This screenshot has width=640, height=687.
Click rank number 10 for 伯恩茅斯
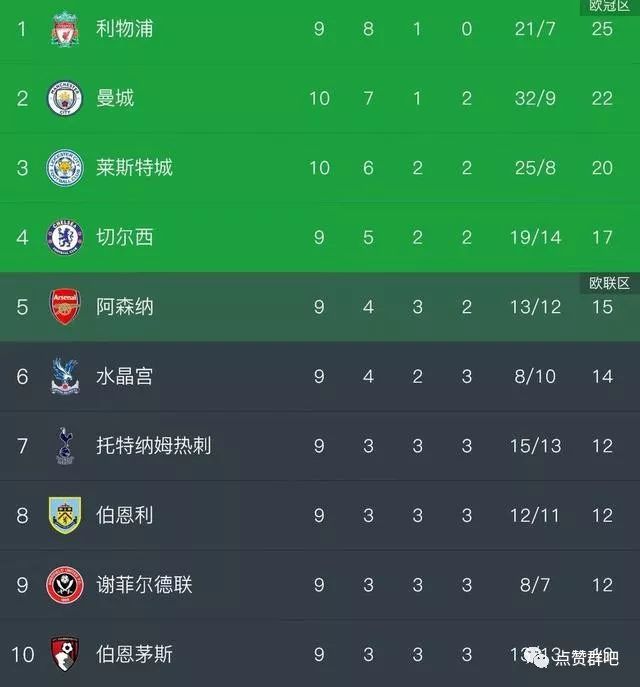23,655
